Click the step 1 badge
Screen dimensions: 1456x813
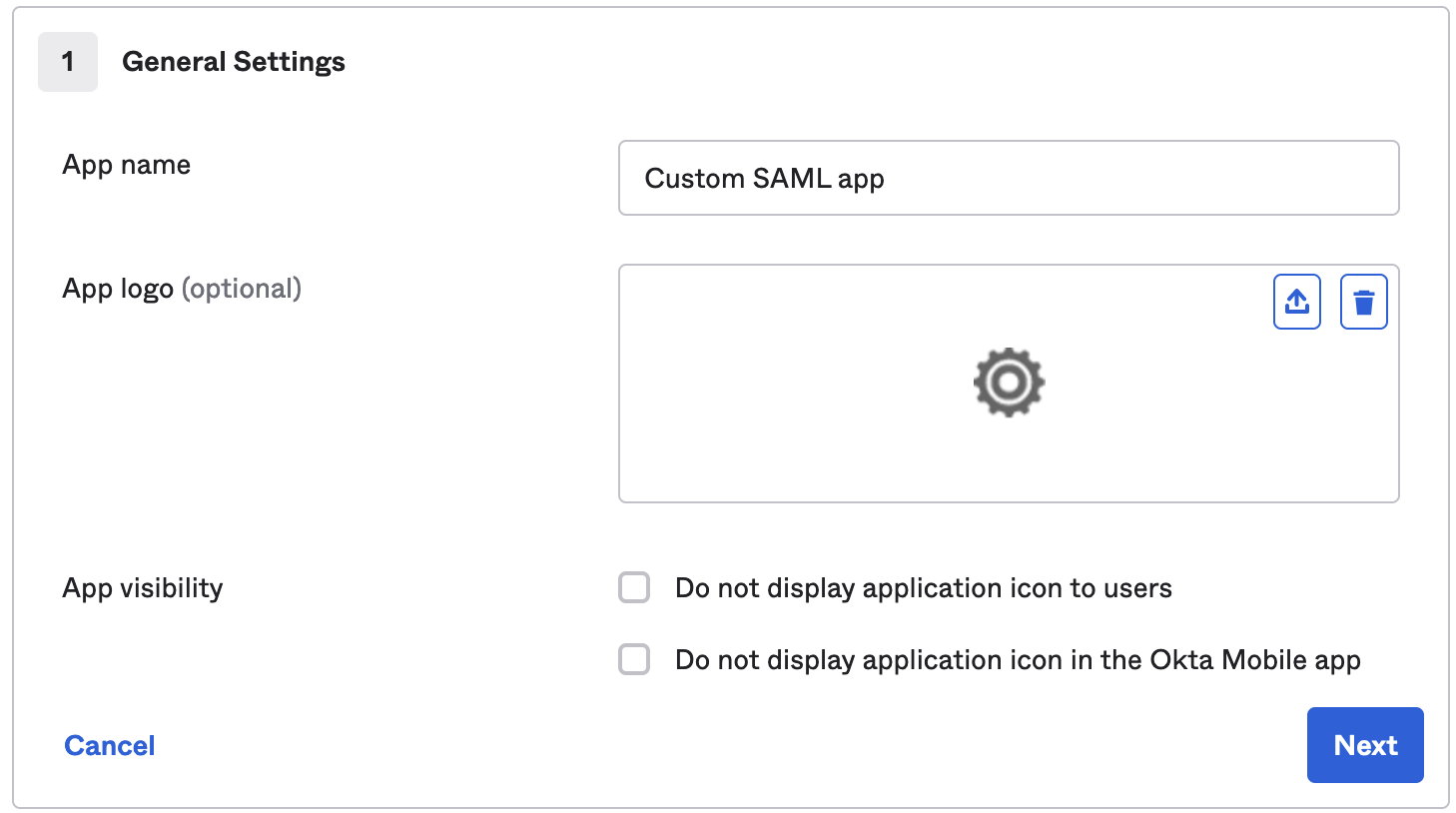pos(68,61)
